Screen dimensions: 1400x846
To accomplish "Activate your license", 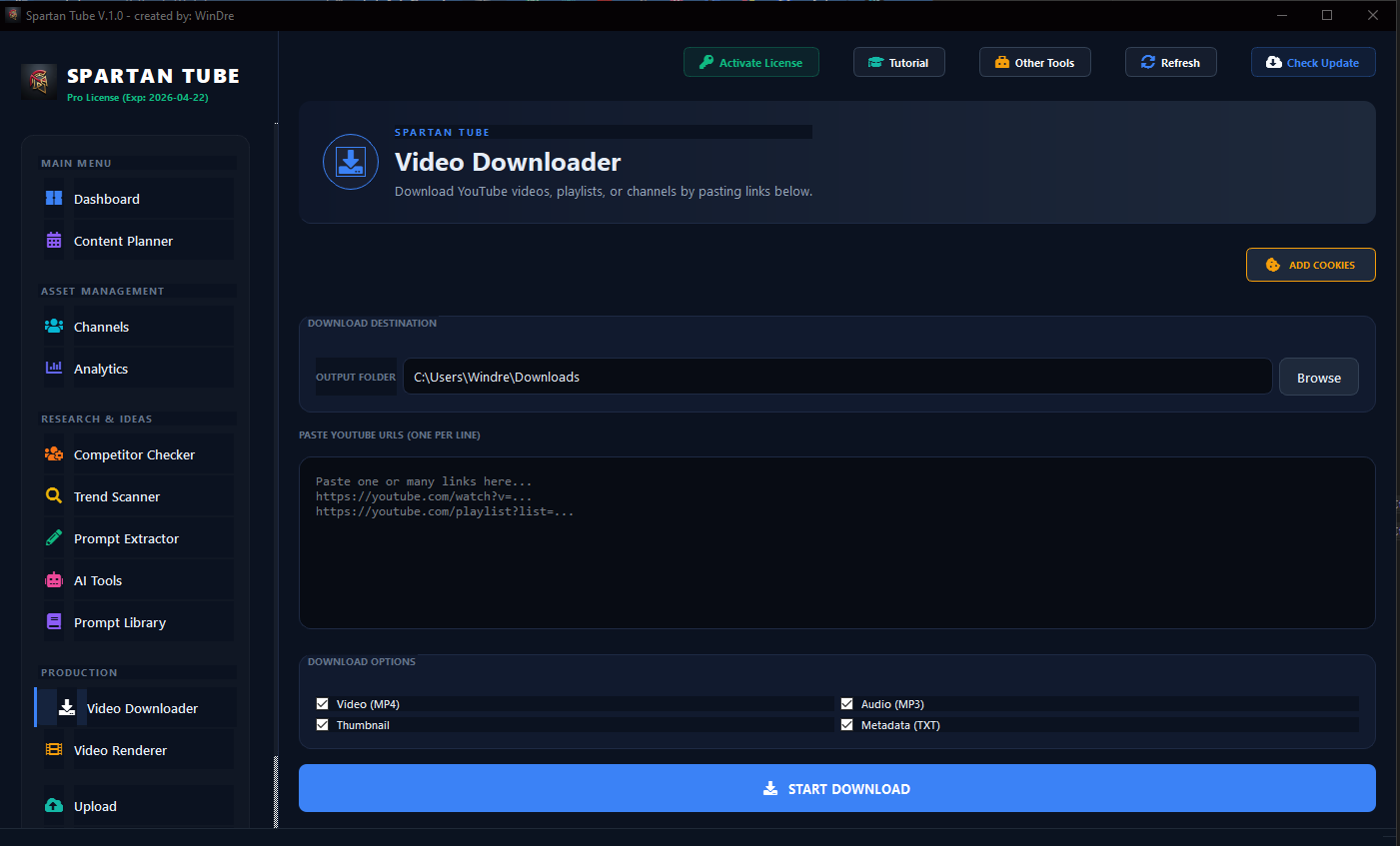I will pos(750,62).
